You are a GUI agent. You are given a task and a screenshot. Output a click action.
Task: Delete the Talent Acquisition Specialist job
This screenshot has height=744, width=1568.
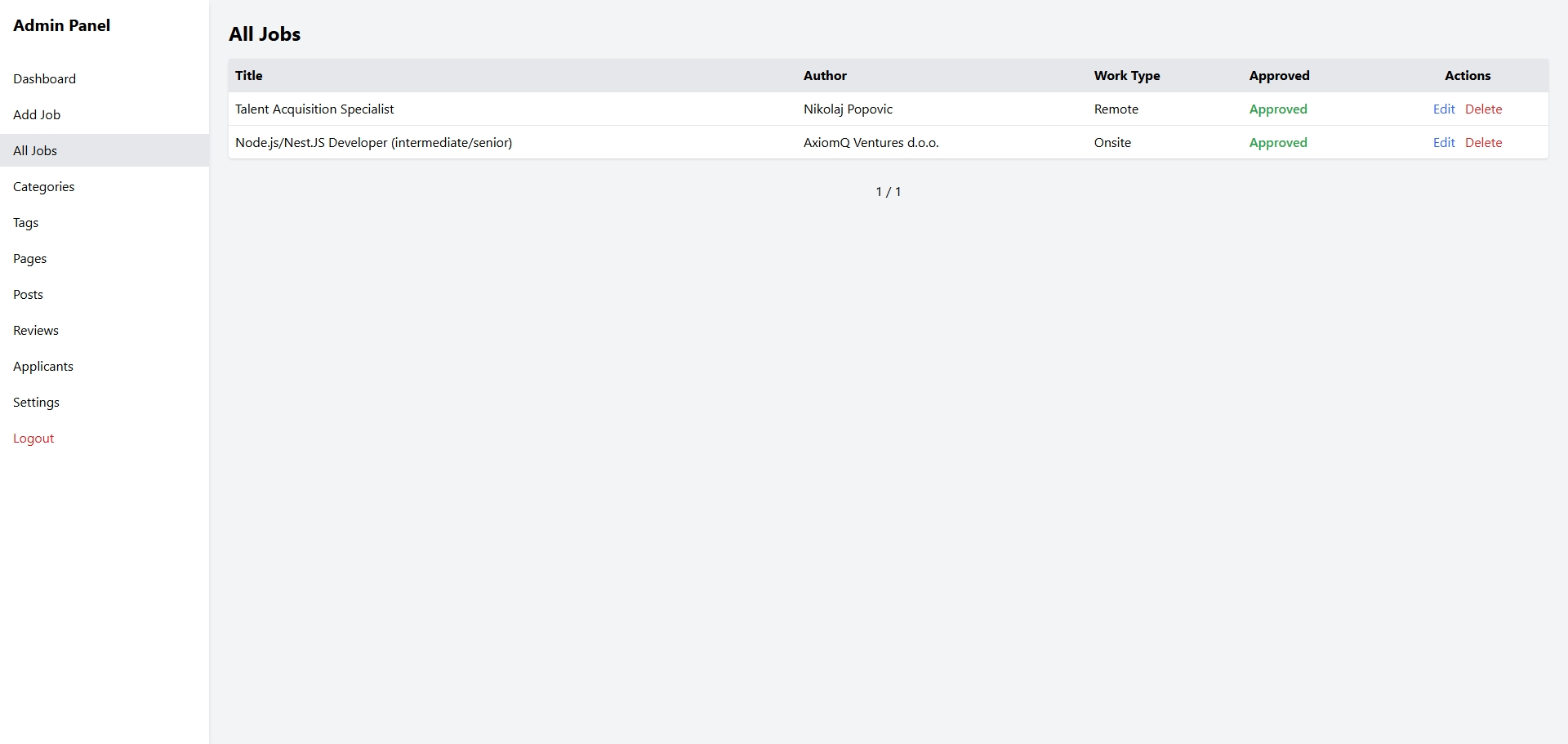click(x=1483, y=109)
